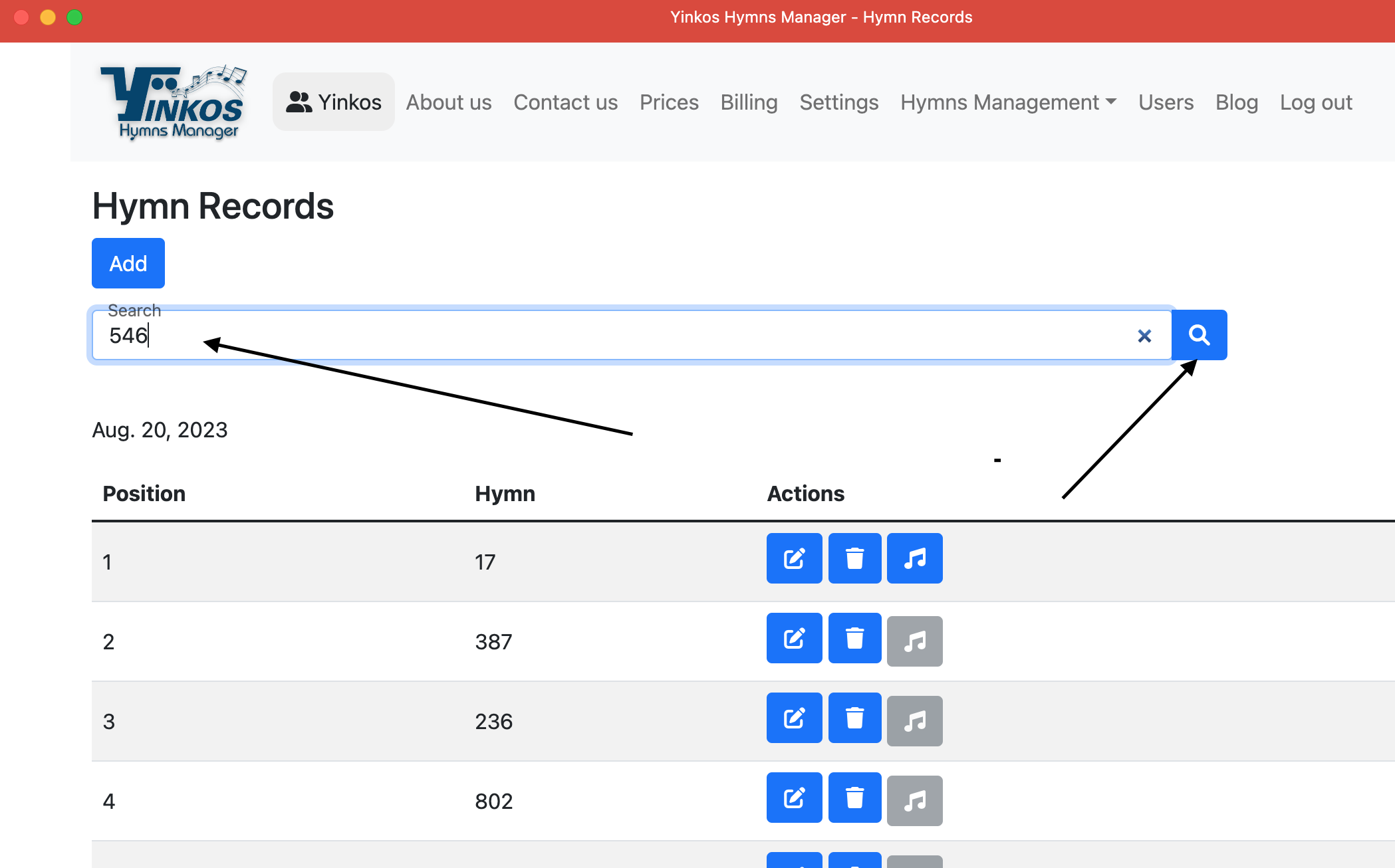Open the Prices page
This screenshot has width=1395, height=868.
coord(669,102)
